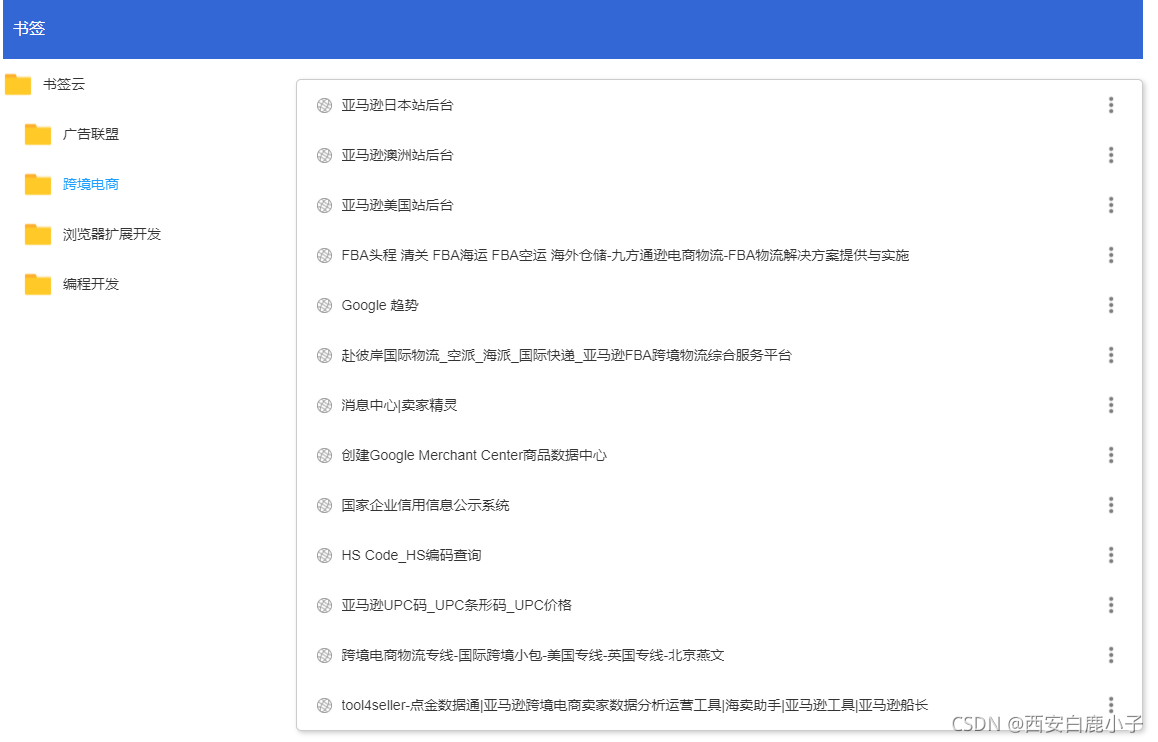1158x742 pixels.
Task: Click the 广告联盟 folder icon
Action: click(38, 134)
